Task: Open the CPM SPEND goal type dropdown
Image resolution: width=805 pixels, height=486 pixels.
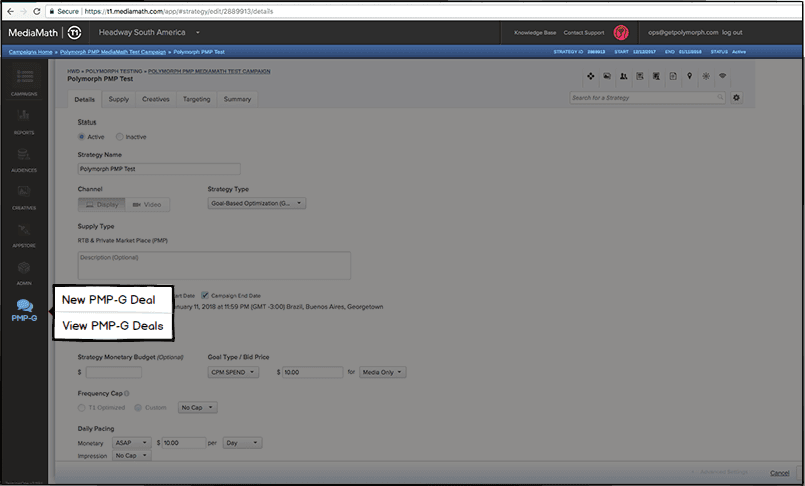Action: (x=233, y=372)
